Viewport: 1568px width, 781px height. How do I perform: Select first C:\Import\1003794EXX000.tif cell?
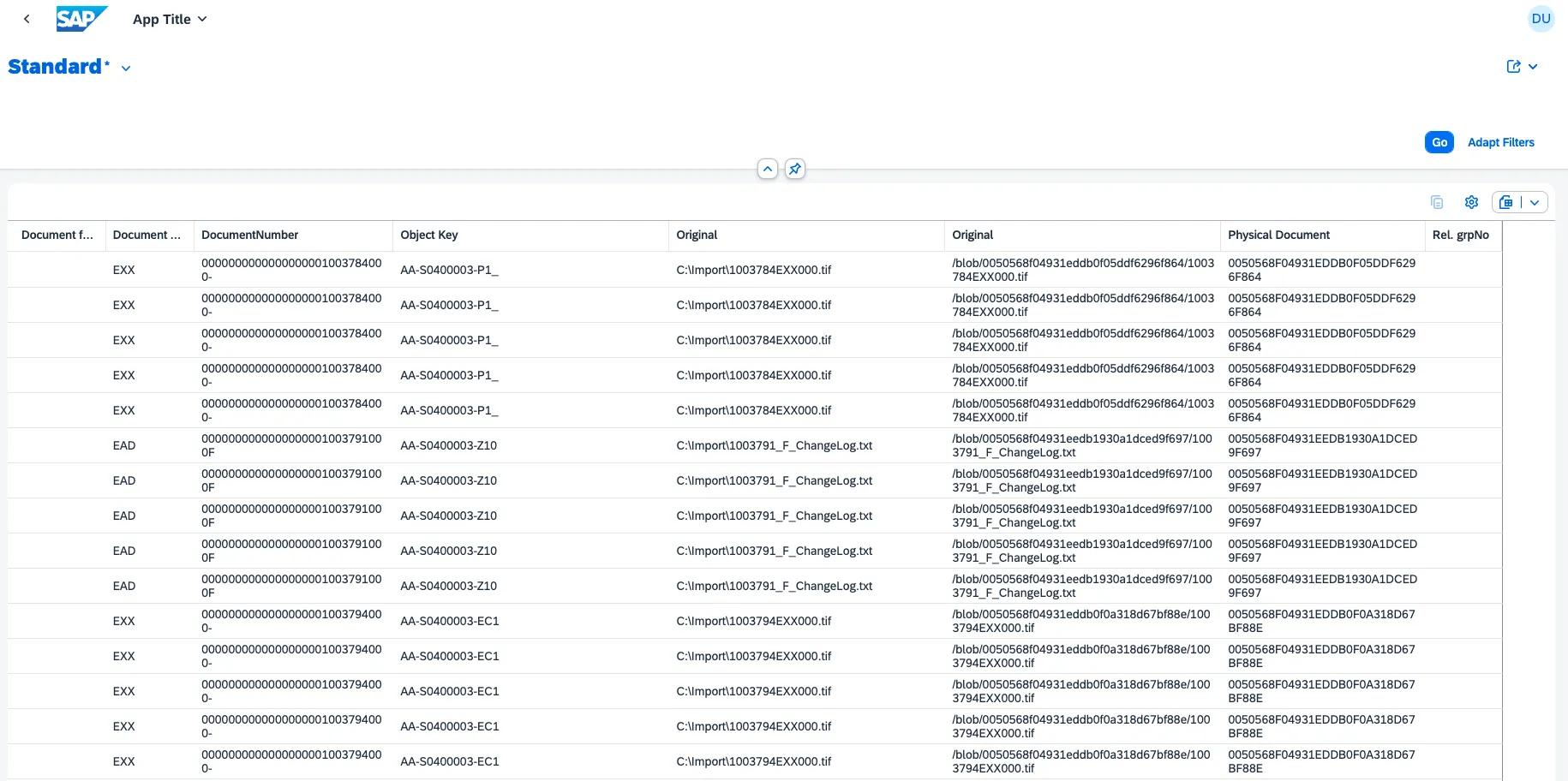tap(753, 621)
